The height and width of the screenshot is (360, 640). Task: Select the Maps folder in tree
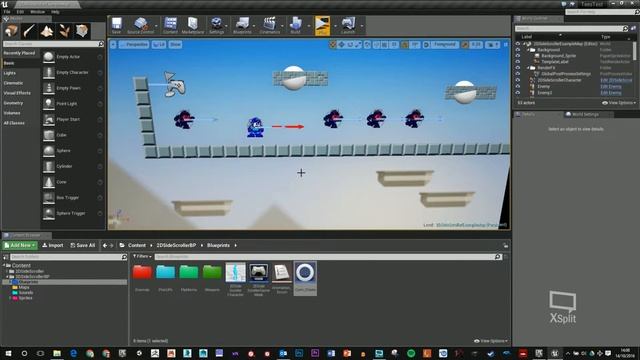[x=24, y=287]
